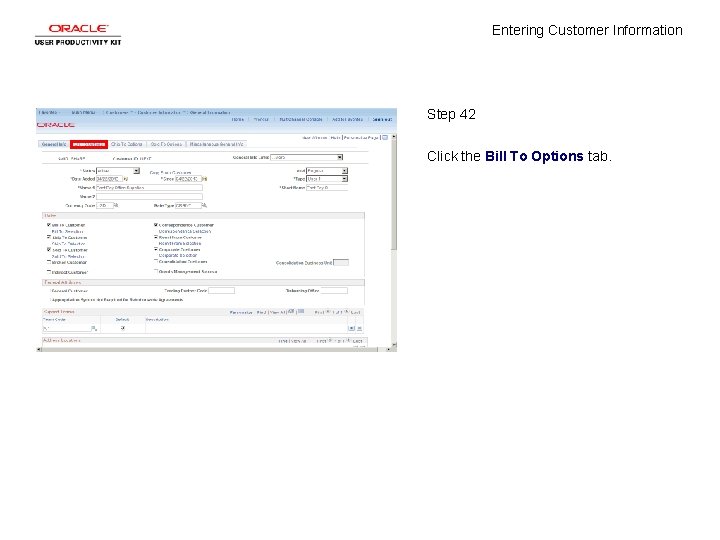Go to Home in the header

237,119
